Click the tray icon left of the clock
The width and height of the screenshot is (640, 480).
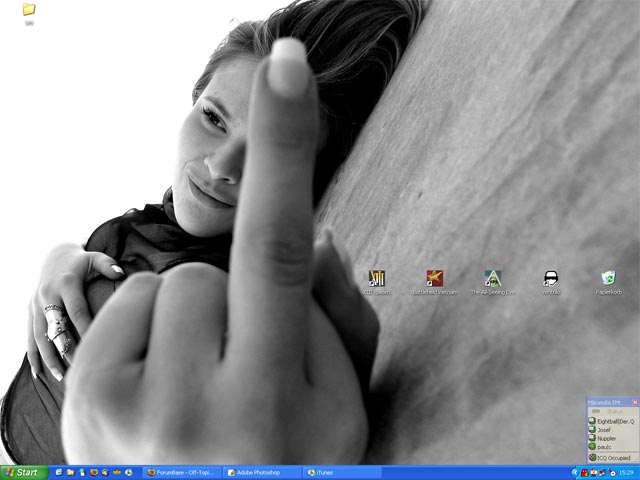click(x=612, y=473)
